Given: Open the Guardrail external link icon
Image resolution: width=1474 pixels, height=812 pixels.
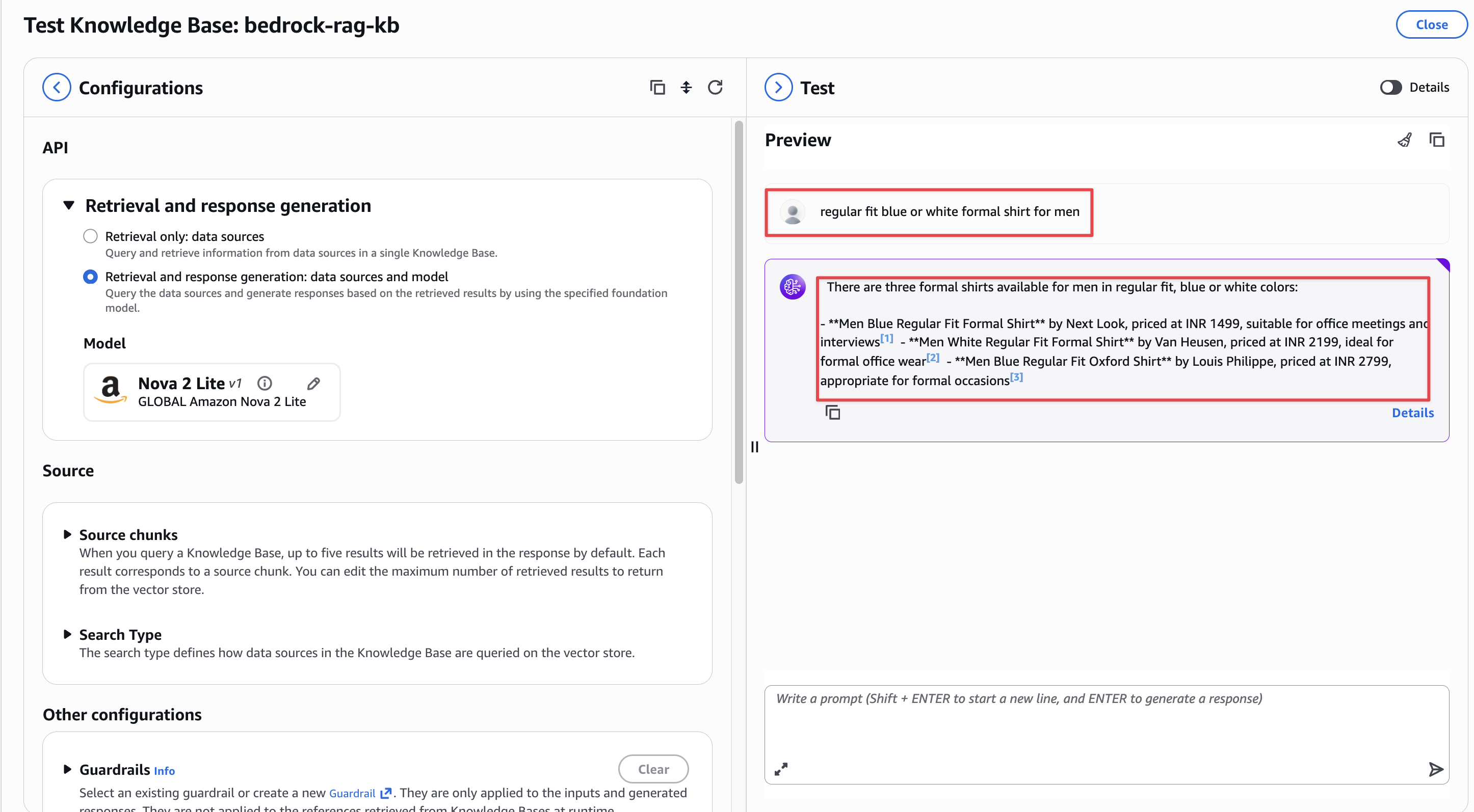Looking at the screenshot, I should pyautogui.click(x=386, y=793).
